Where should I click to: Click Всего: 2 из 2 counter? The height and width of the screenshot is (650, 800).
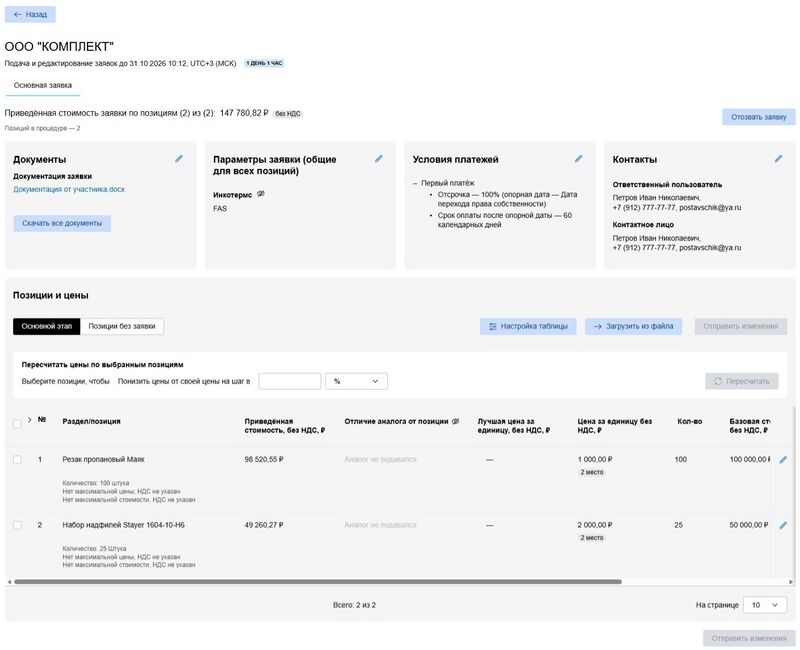coord(354,605)
